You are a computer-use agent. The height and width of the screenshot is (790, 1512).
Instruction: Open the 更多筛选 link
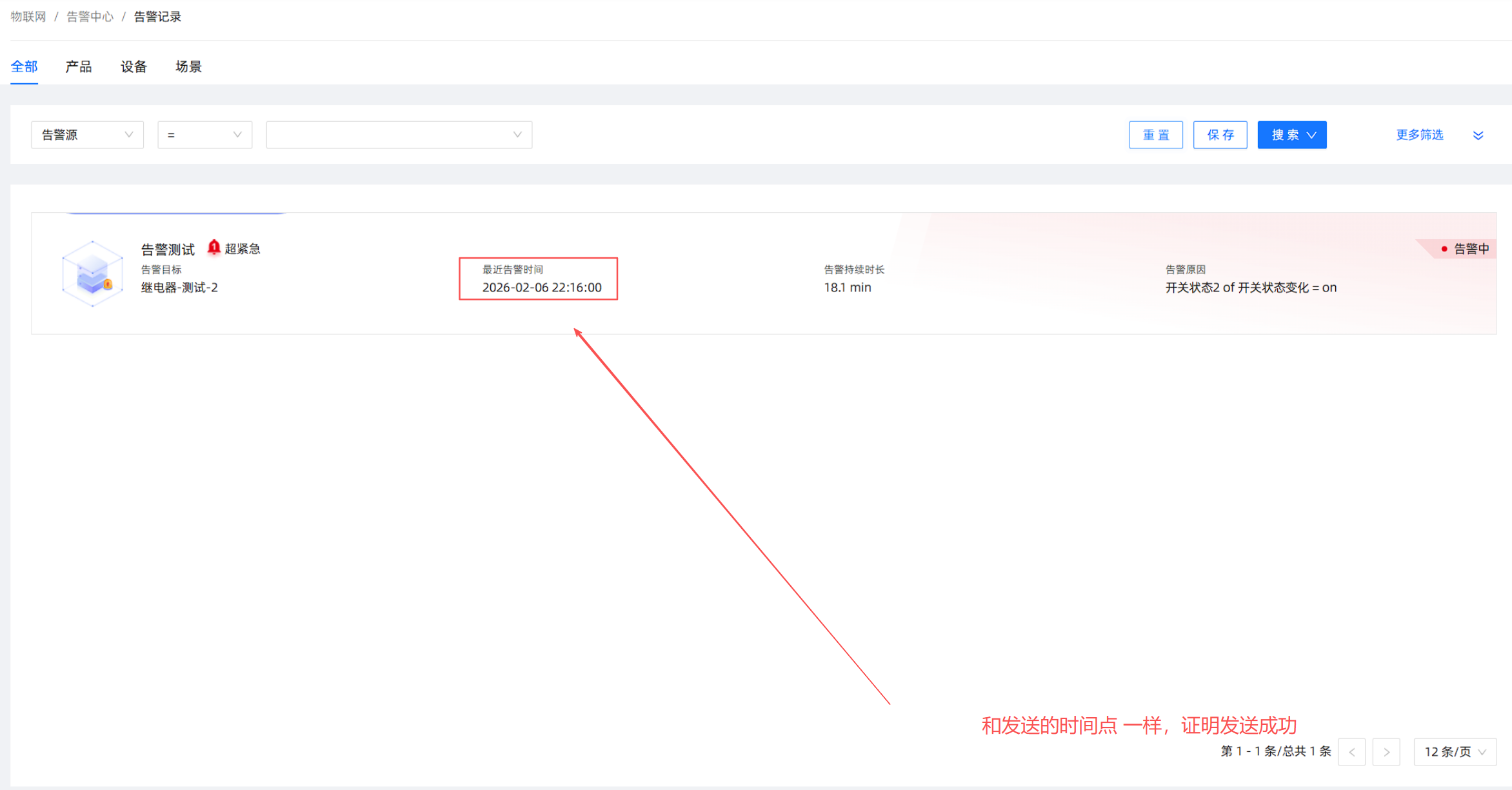[1419, 135]
